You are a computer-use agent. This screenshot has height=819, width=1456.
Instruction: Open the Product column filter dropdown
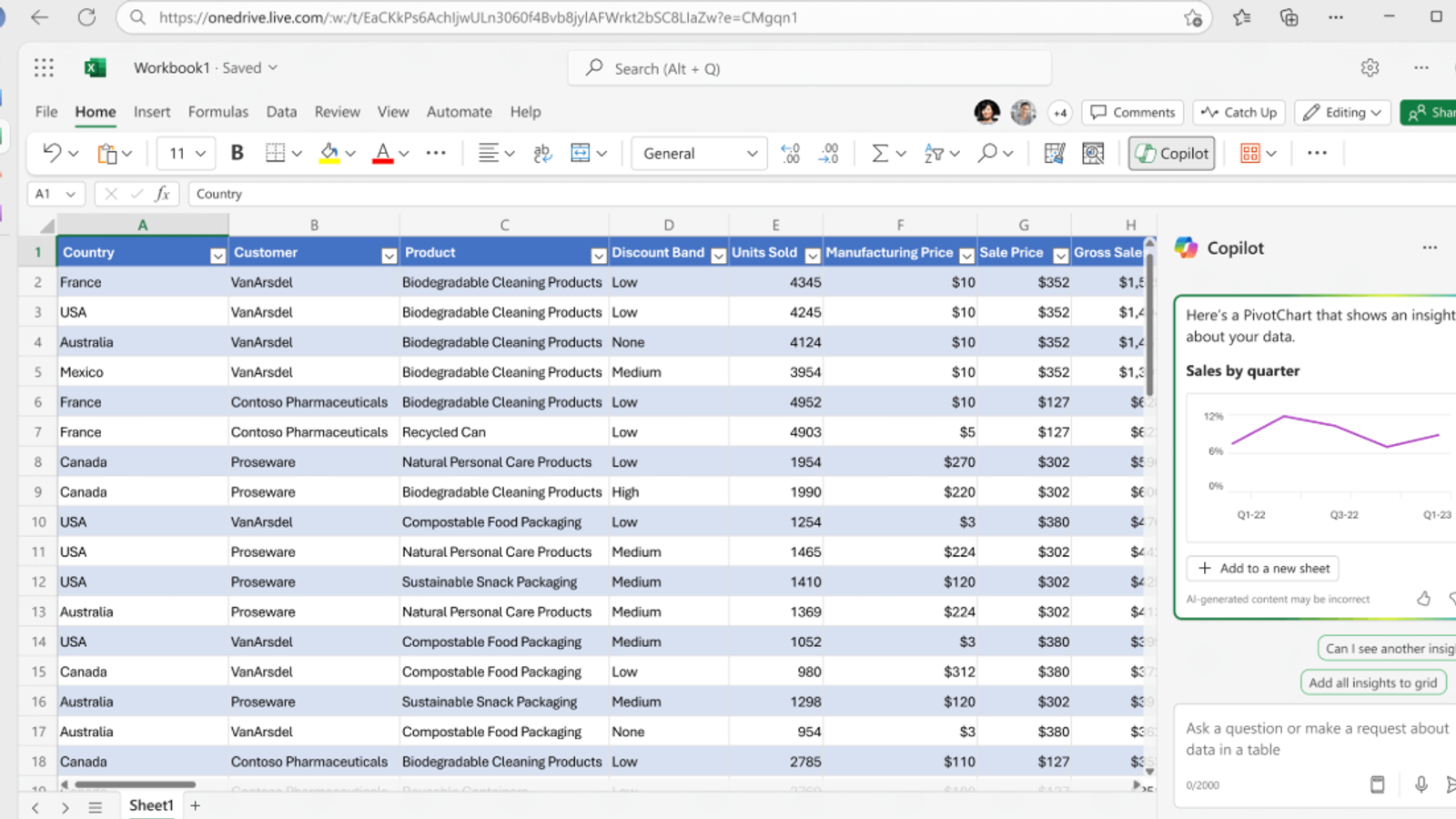(x=598, y=256)
